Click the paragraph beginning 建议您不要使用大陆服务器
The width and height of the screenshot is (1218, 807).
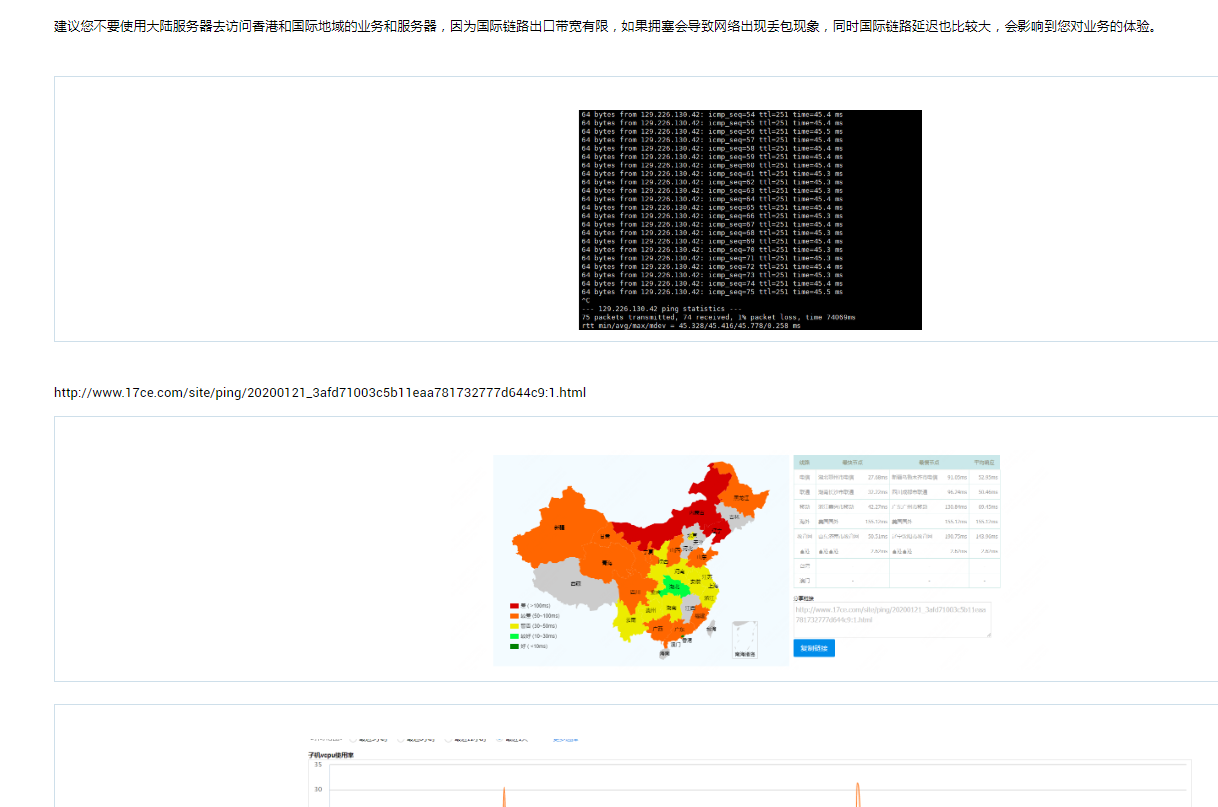(x=608, y=26)
